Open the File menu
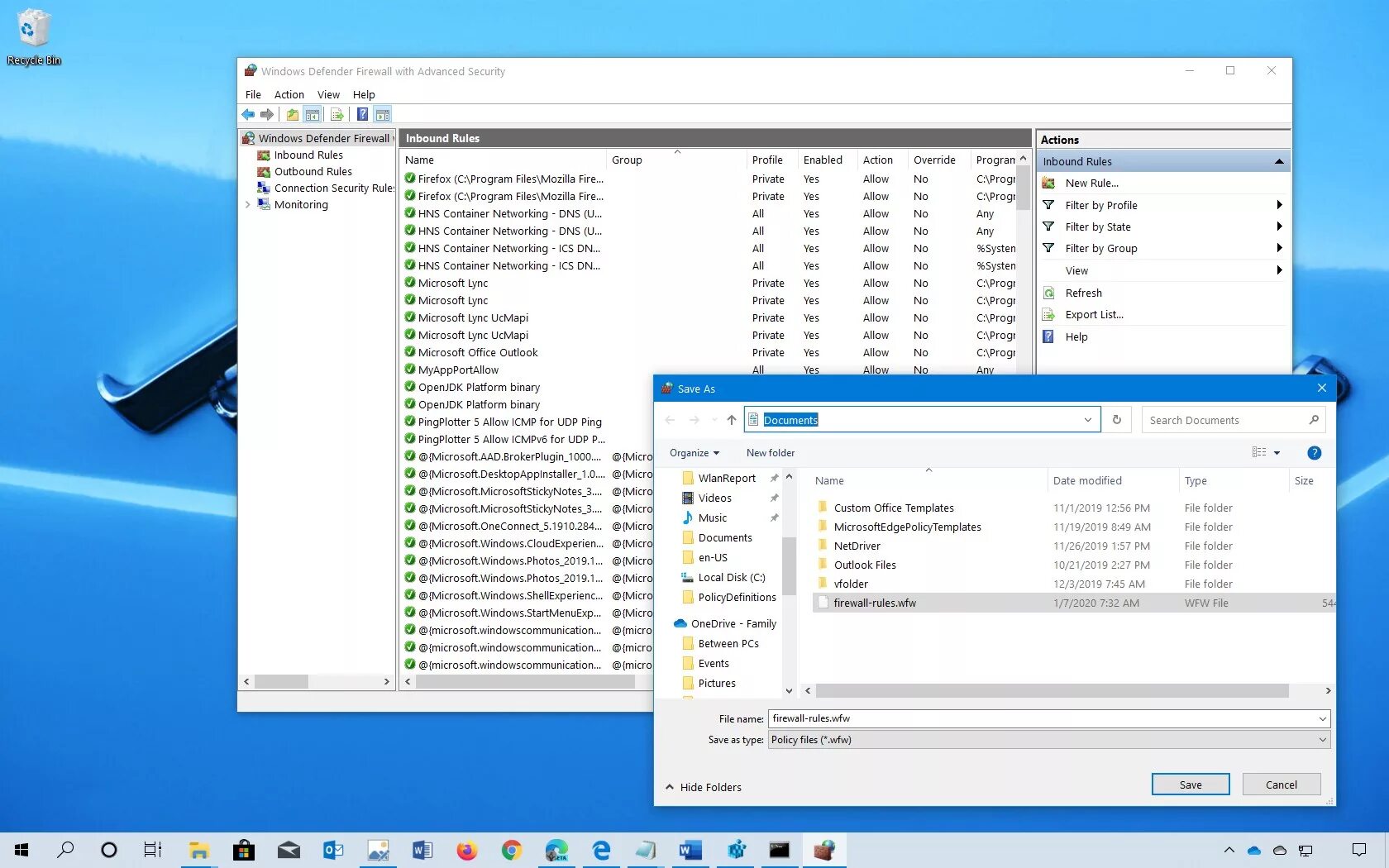 (x=253, y=94)
